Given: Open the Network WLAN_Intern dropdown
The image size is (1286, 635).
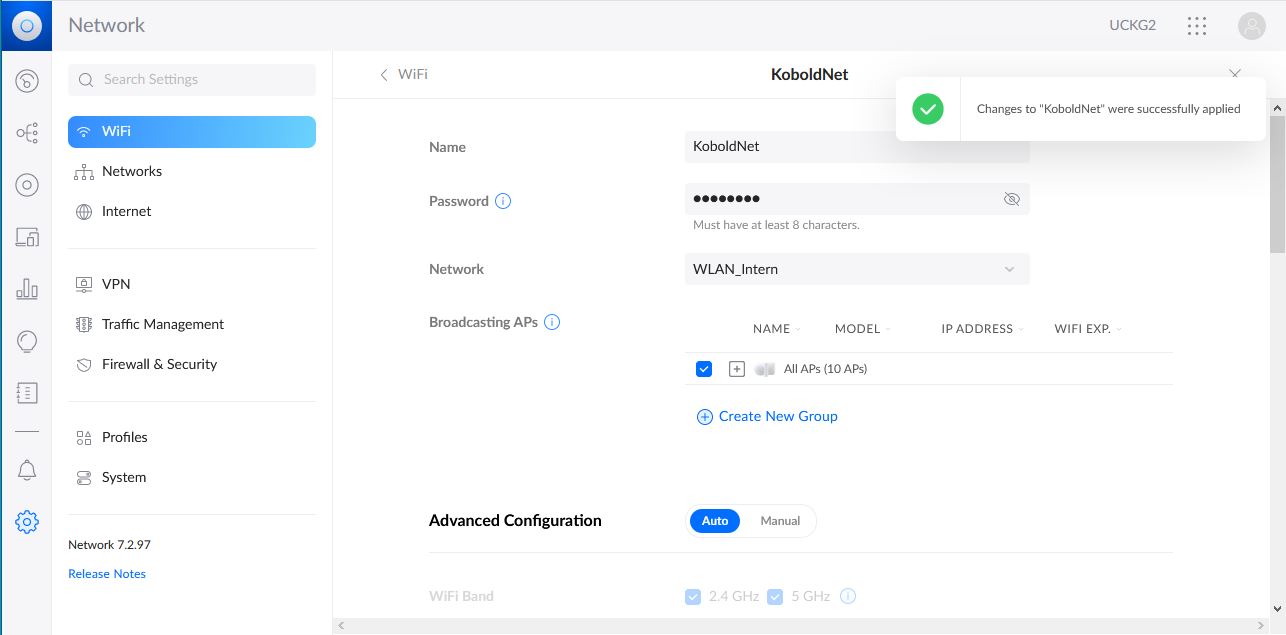Looking at the screenshot, I should [857, 269].
